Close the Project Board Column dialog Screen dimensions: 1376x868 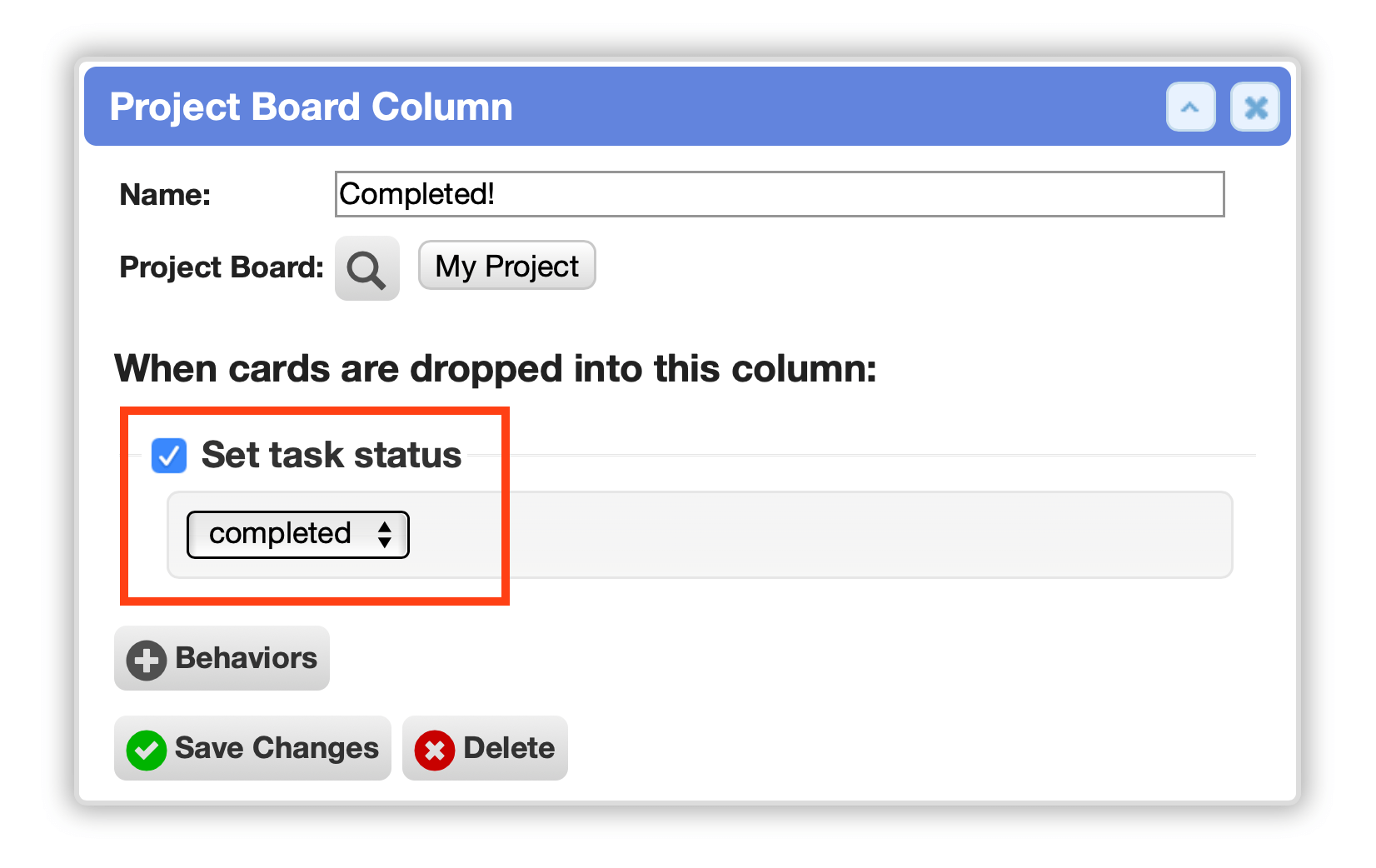[1255, 107]
